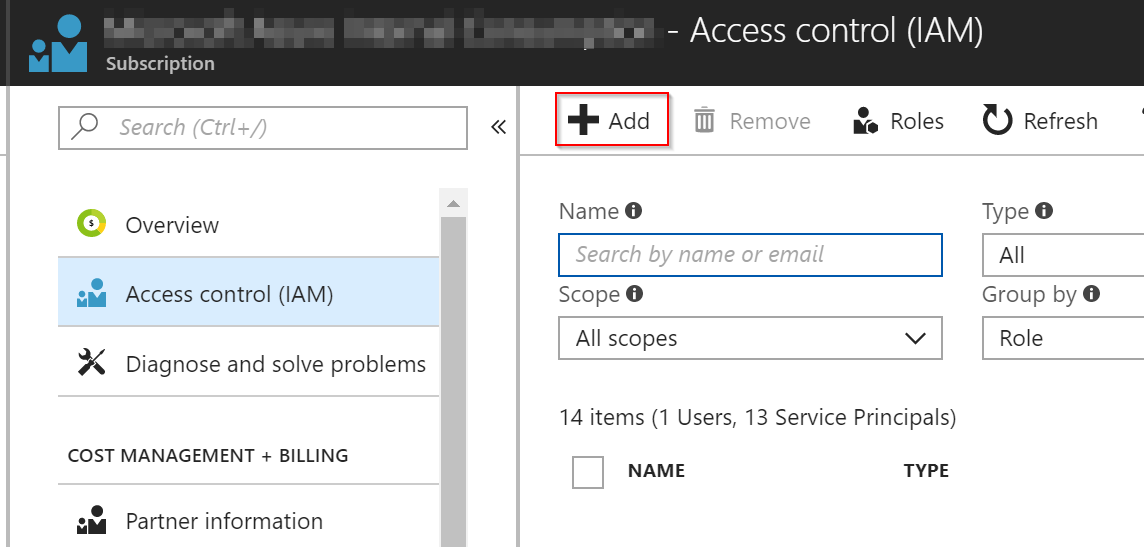Click the info icon beside Group by

point(1091,294)
